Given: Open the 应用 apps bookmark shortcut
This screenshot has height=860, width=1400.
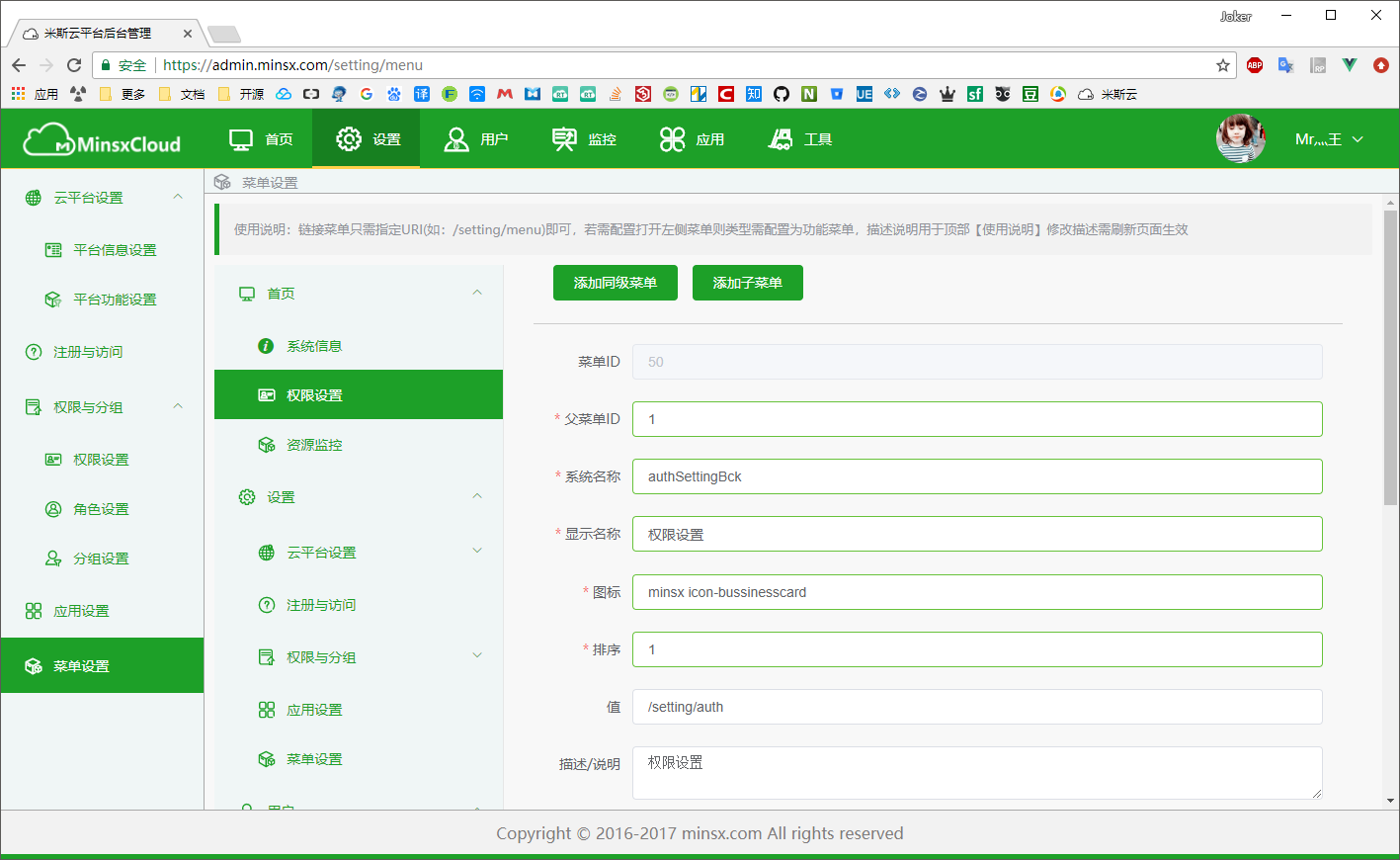Looking at the screenshot, I should 35,94.
